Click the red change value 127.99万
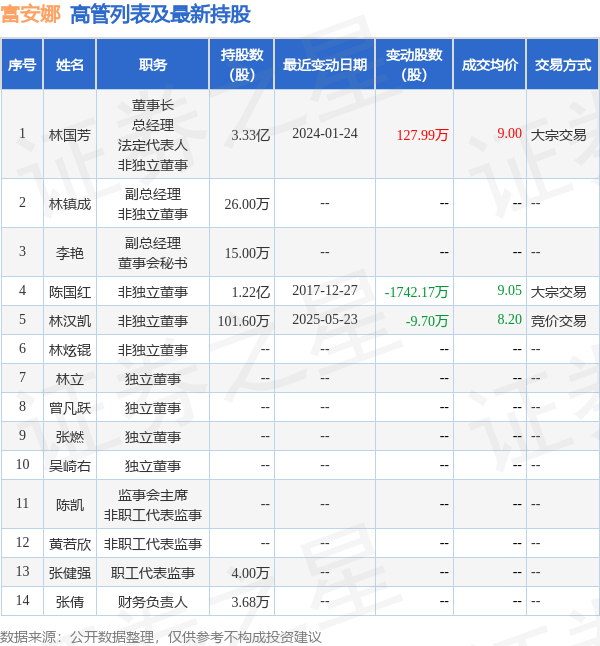Viewport: 600px width, 646px height. pyautogui.click(x=422, y=135)
